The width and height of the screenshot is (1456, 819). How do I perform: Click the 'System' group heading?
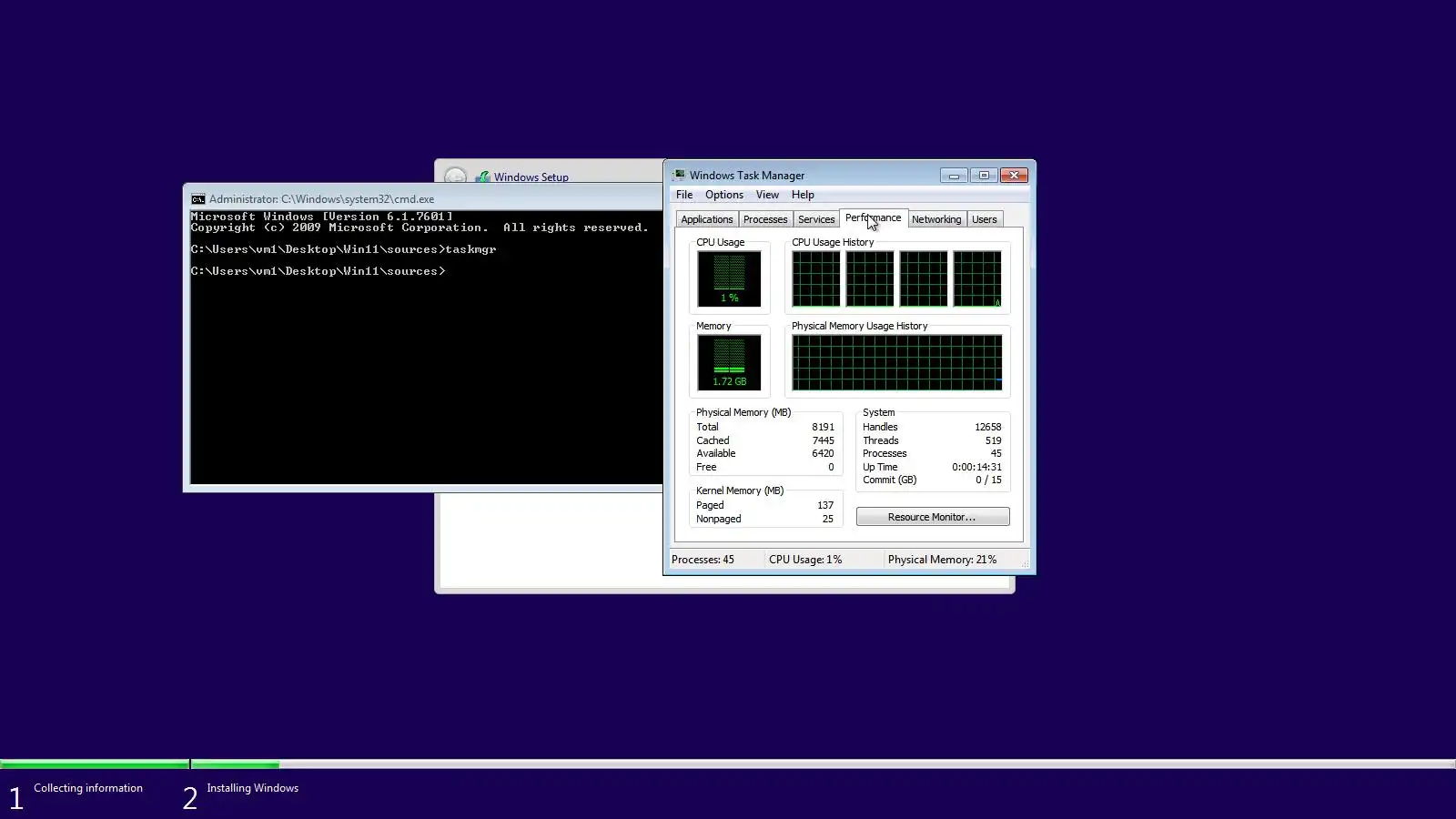pos(878,412)
